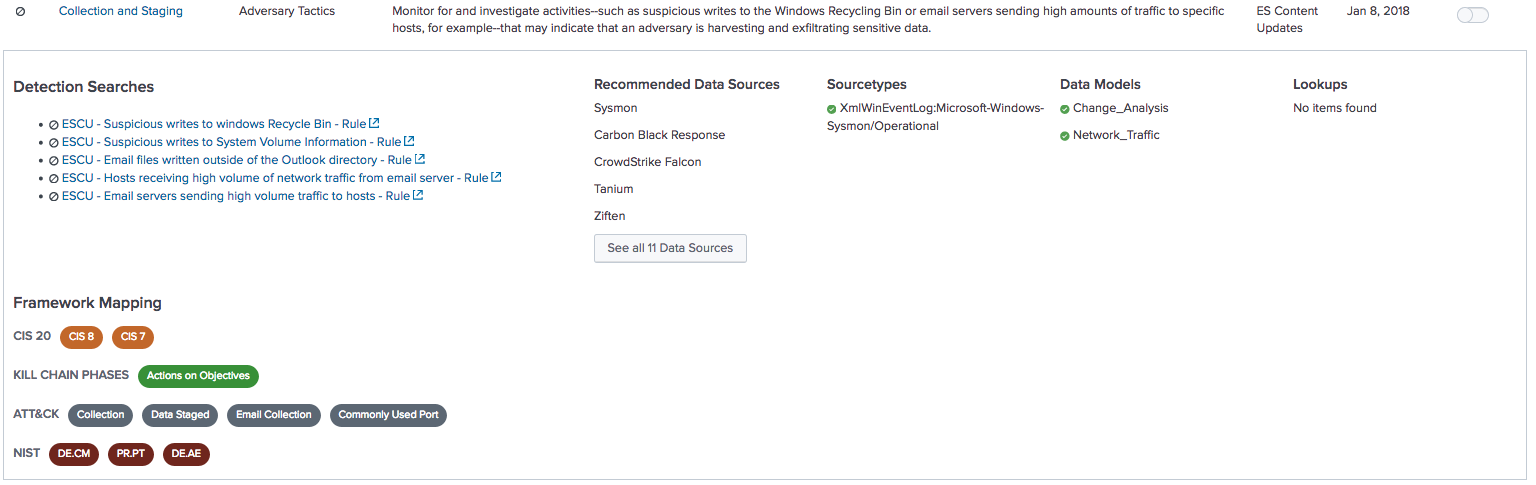Click green check icon next to Change_Analysis
Image resolution: width=1536 pixels, height=485 pixels.
1065,109
